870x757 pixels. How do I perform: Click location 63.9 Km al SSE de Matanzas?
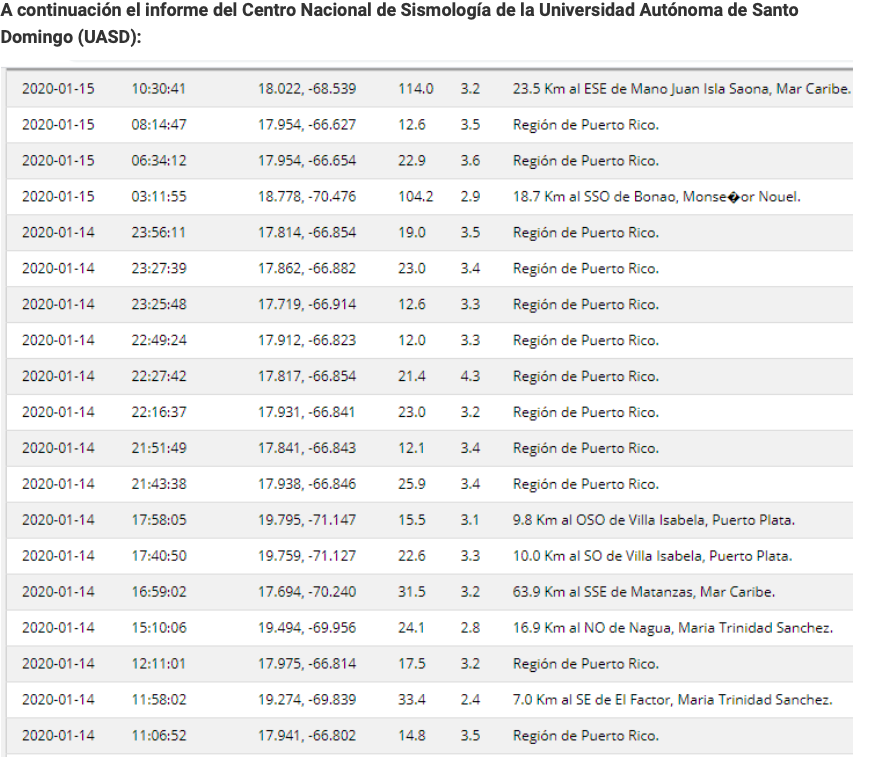point(603,592)
